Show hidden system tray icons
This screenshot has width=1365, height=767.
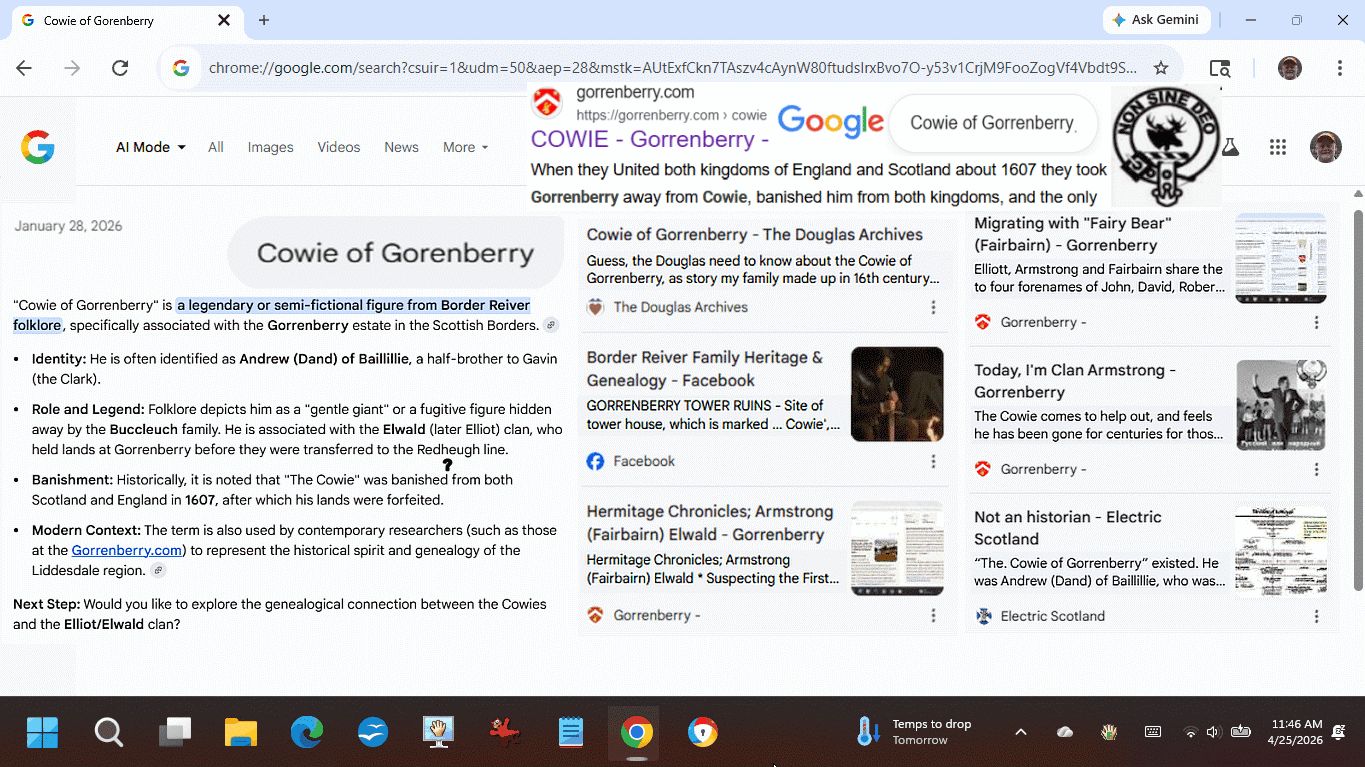pos(1020,732)
